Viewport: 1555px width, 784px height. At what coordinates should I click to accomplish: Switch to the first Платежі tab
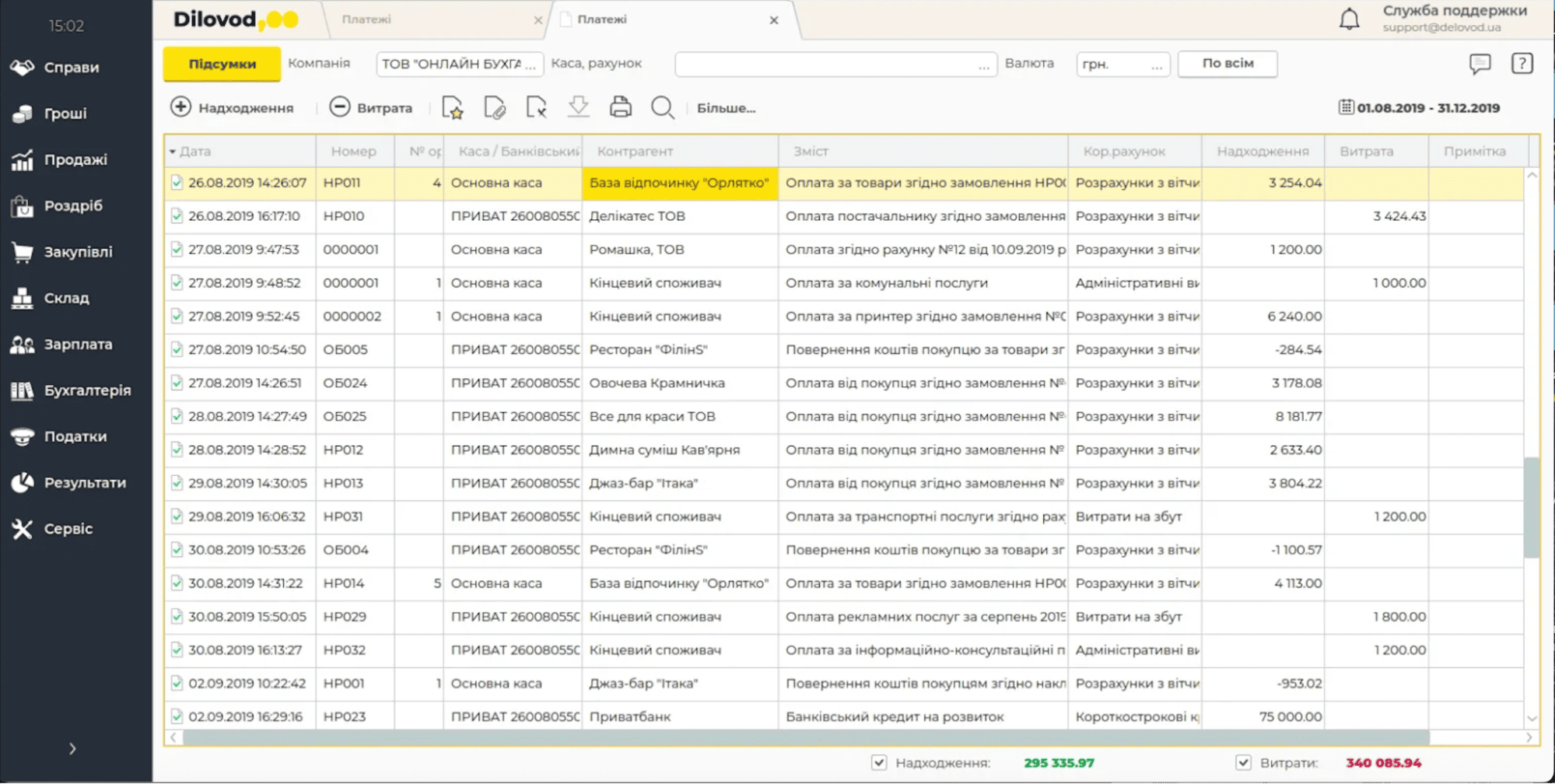click(x=366, y=19)
